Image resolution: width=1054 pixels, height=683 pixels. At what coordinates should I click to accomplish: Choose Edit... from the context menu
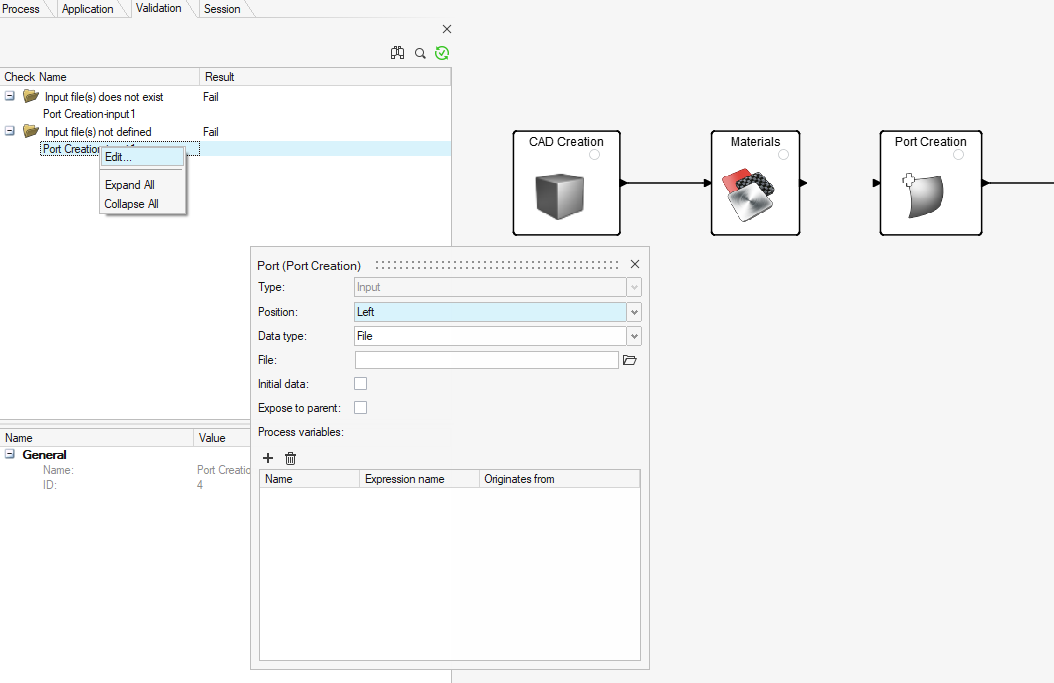pos(118,157)
